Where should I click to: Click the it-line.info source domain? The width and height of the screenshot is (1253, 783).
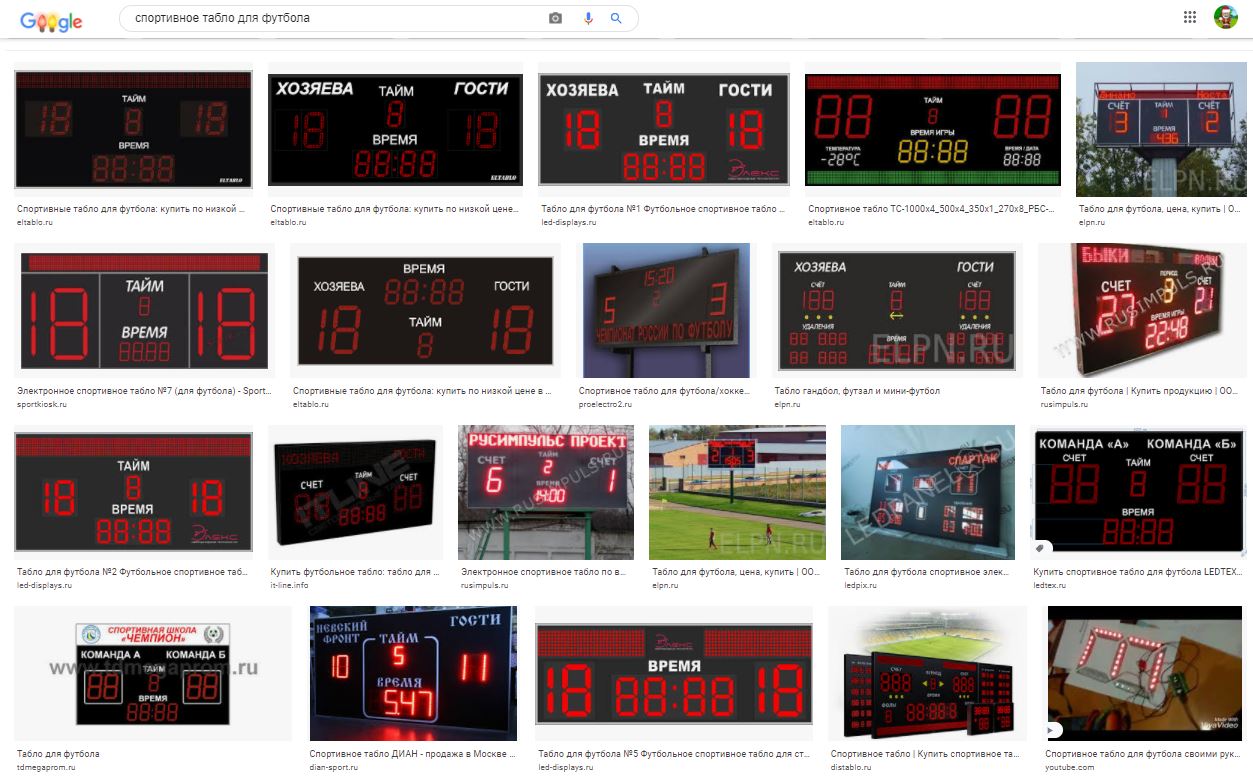pyautogui.click(x=290, y=586)
